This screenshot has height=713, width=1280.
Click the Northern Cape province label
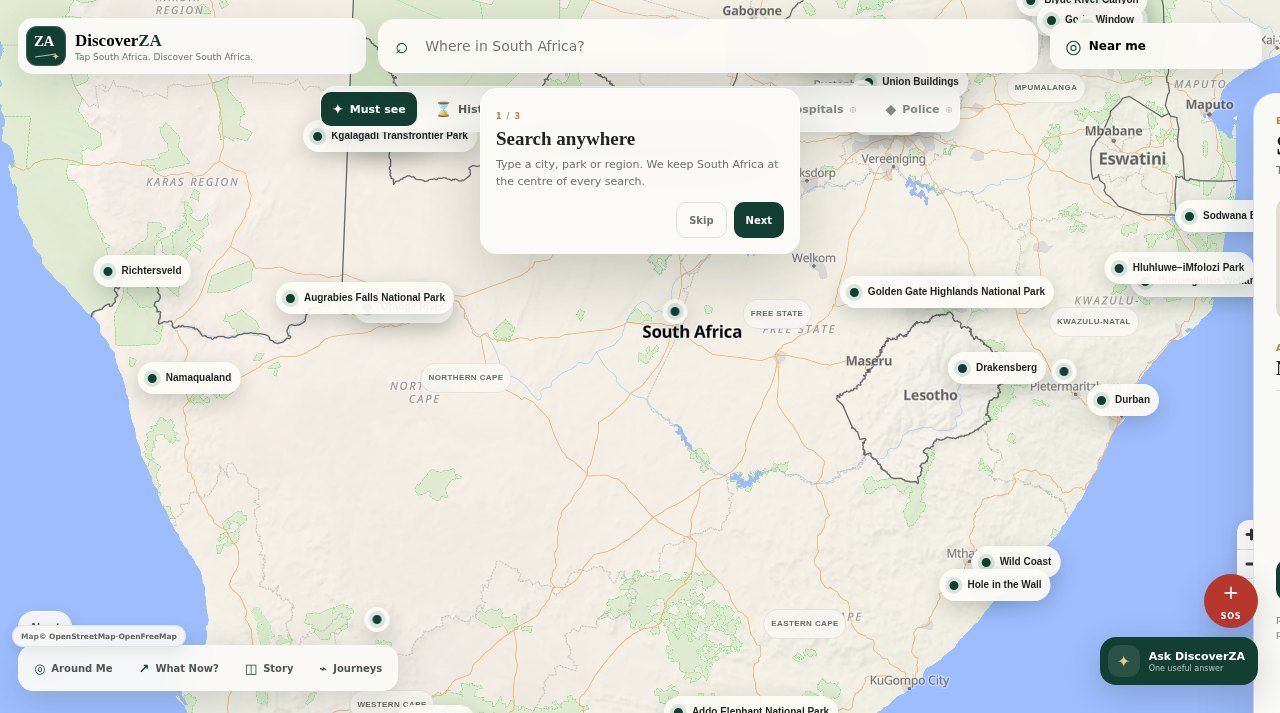pos(466,377)
